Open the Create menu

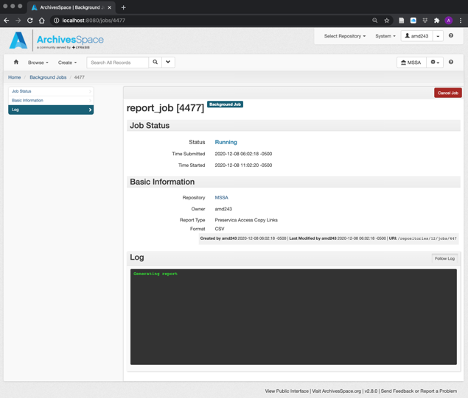[67, 63]
